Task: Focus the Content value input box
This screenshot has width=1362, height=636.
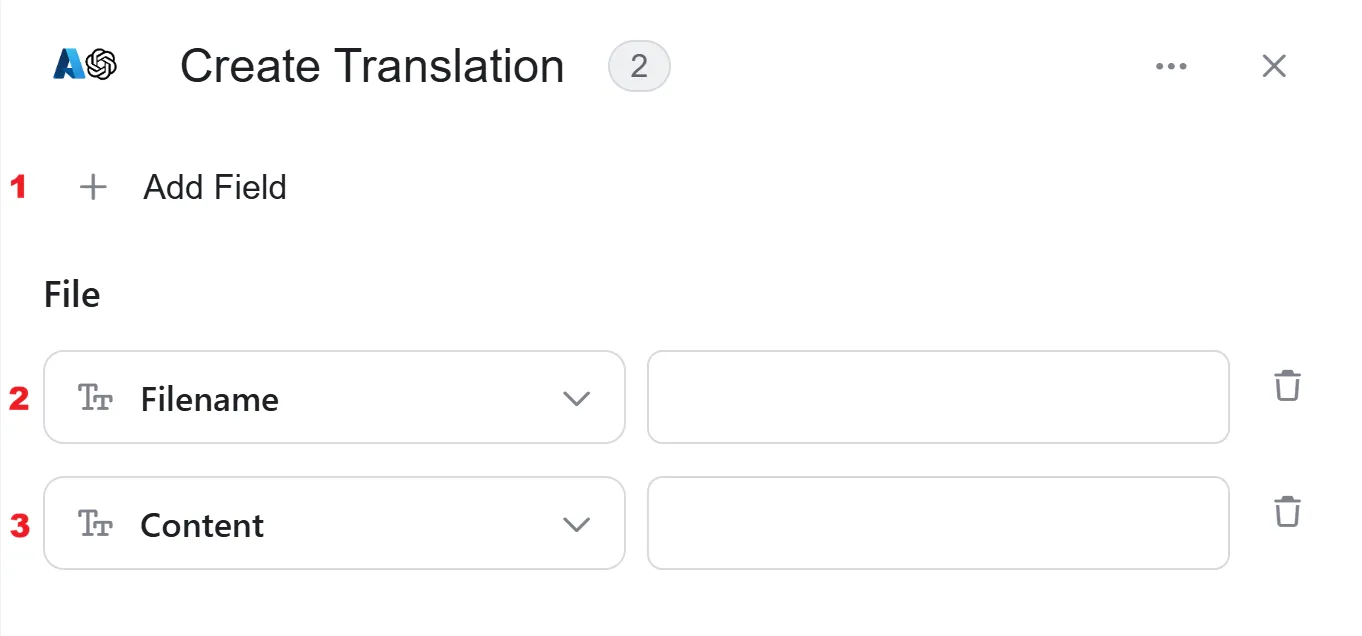Action: tap(938, 523)
